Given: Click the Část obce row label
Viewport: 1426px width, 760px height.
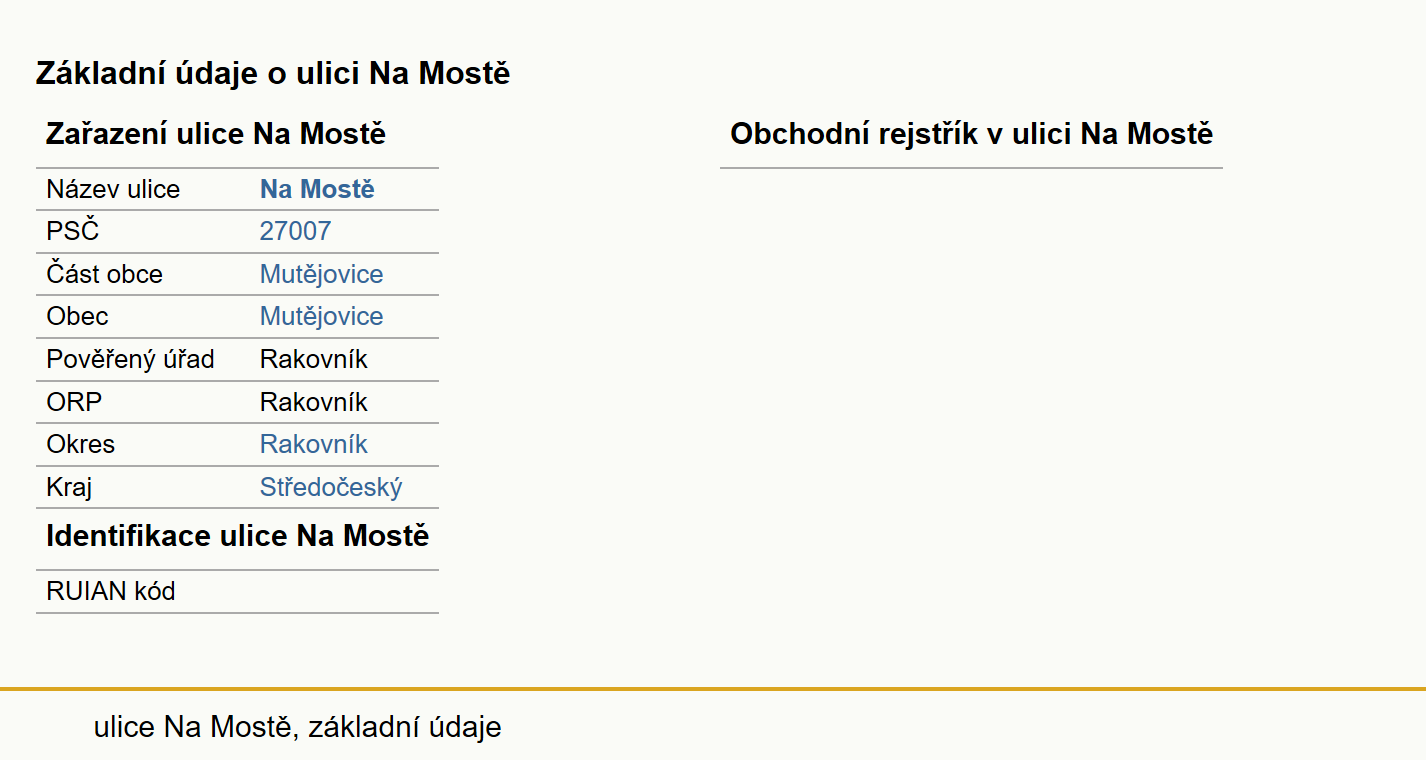Looking at the screenshot, I should [x=104, y=274].
